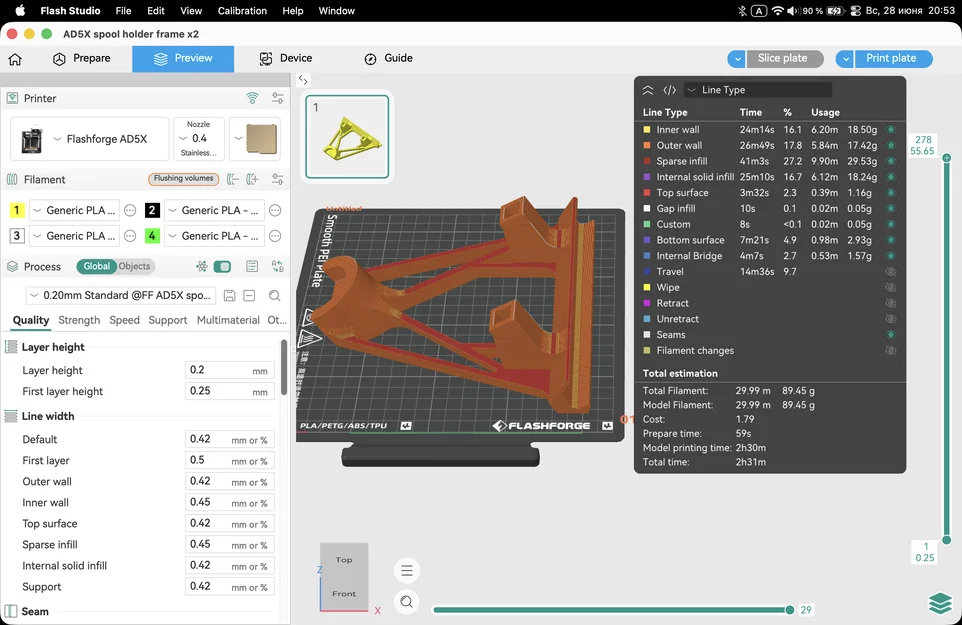This screenshot has width=962, height=625.
Task: Hide Inner wall lines visibility
Action: coord(891,129)
